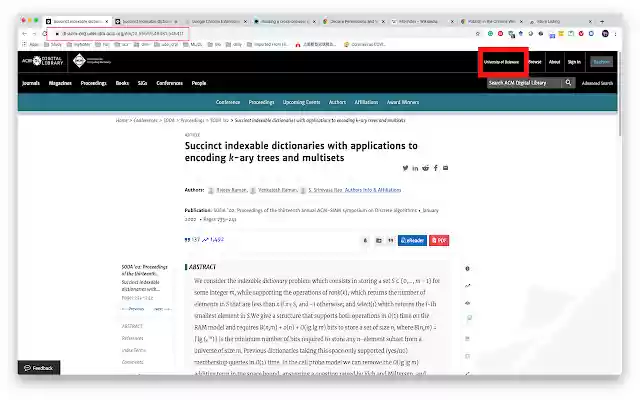The height and width of the screenshot is (400, 640).
Task: Open the article PDF
Action: (x=439, y=240)
